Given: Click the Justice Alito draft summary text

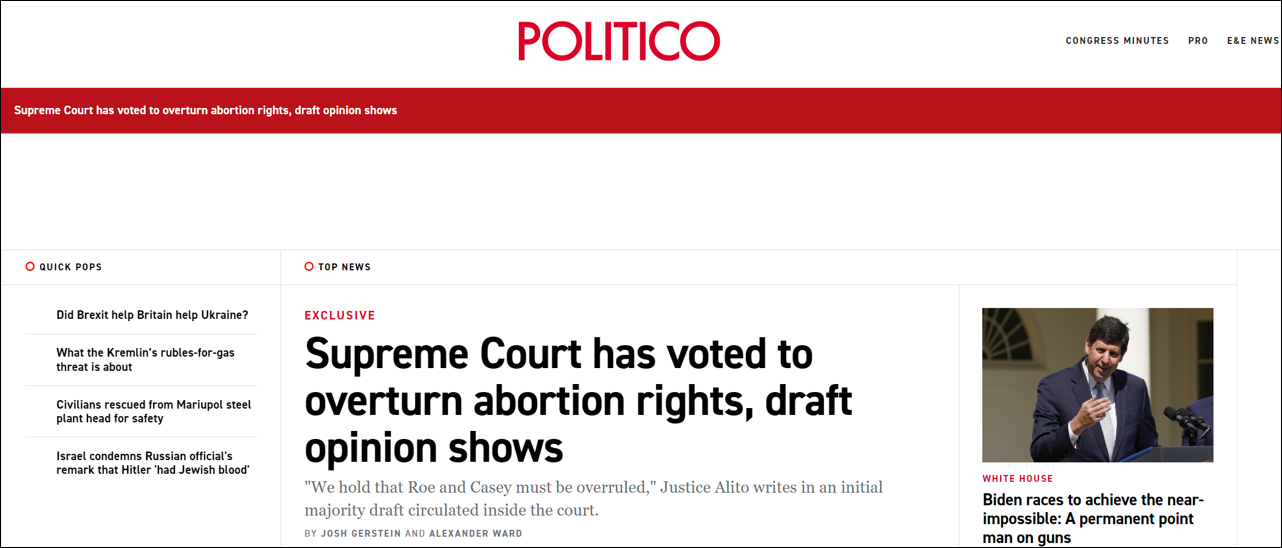Looking at the screenshot, I should click(593, 498).
